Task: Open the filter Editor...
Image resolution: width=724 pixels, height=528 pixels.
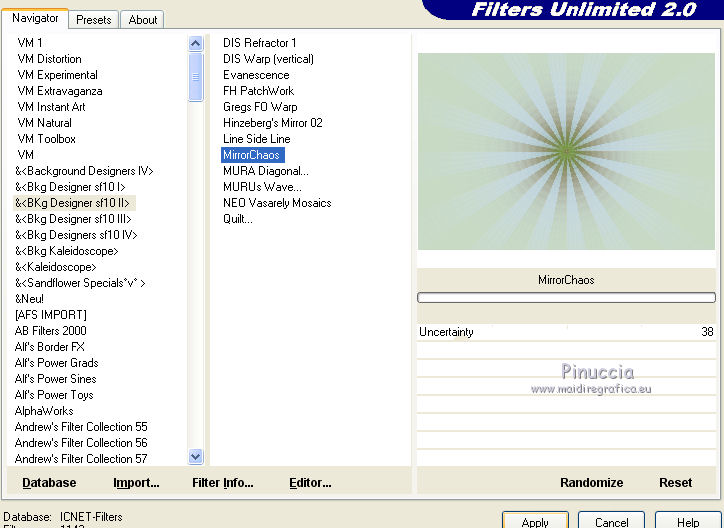Action: coord(310,483)
